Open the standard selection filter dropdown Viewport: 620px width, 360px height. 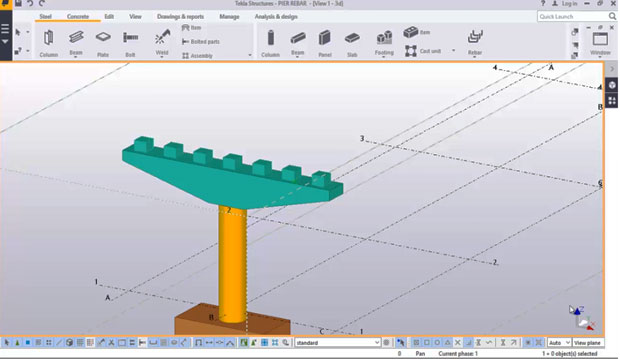click(338, 343)
